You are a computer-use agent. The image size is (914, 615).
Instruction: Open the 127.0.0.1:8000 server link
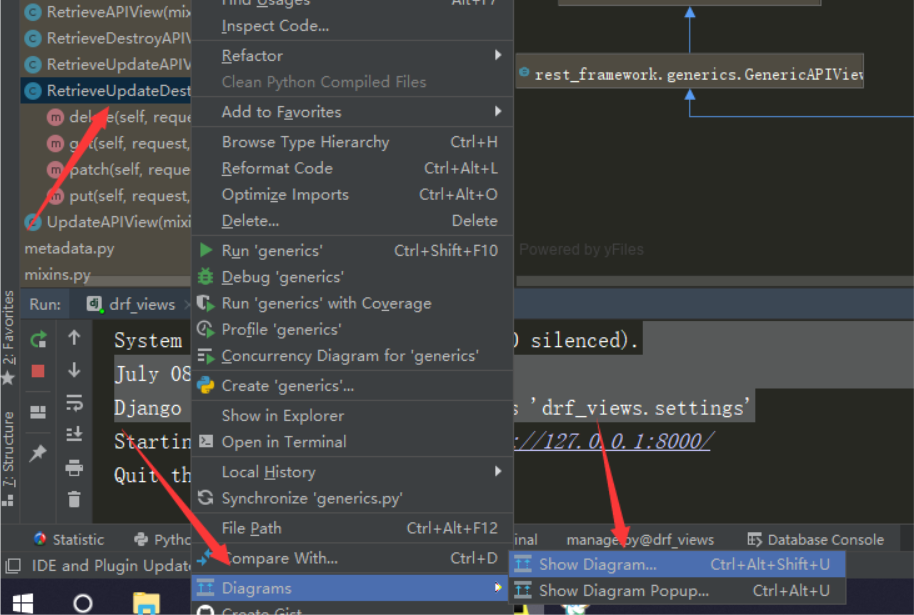click(612, 441)
